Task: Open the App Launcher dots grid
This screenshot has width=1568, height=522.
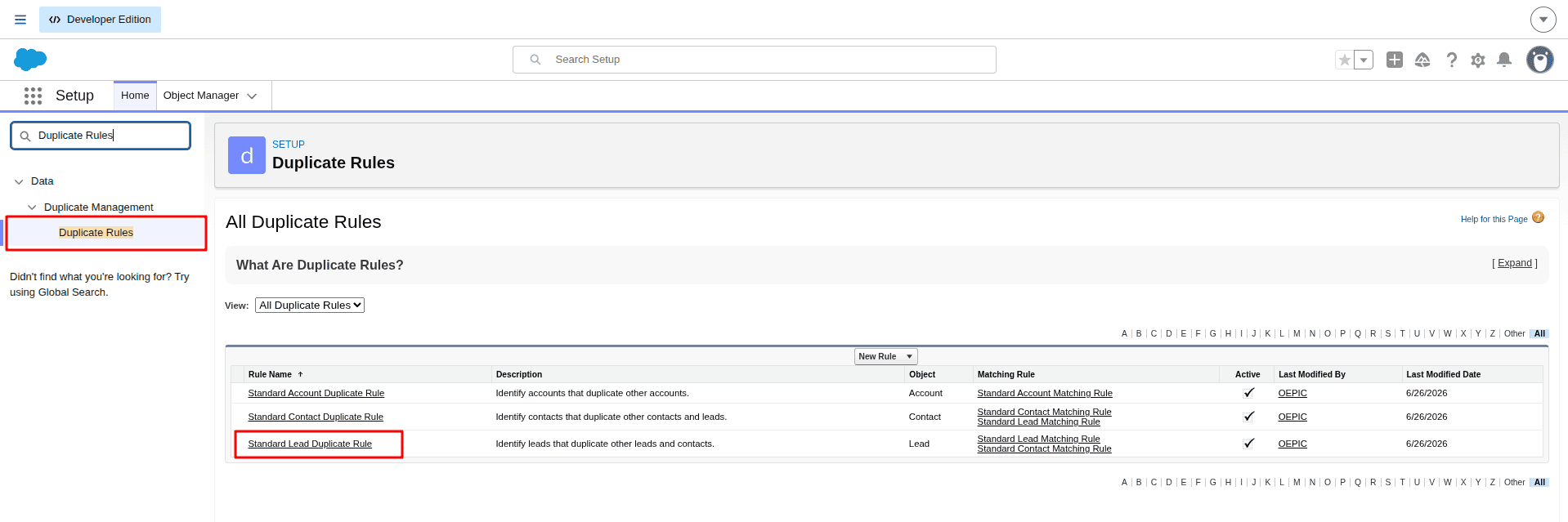Action: [x=33, y=96]
